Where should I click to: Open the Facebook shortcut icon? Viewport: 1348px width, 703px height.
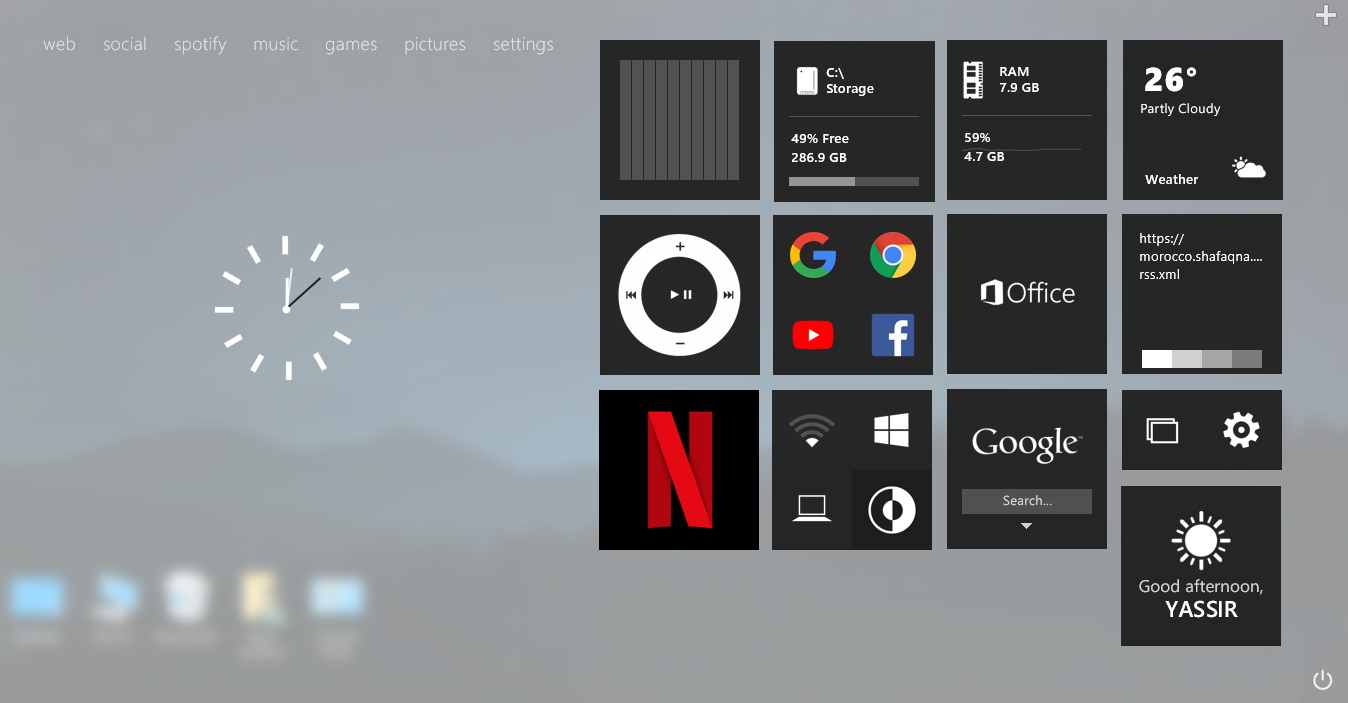[x=893, y=335]
